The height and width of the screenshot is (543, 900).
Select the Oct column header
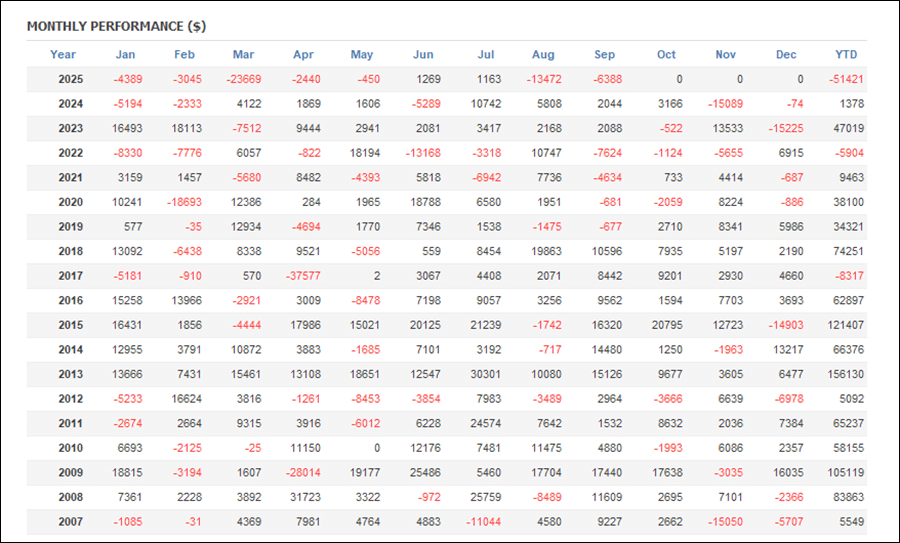[666, 55]
